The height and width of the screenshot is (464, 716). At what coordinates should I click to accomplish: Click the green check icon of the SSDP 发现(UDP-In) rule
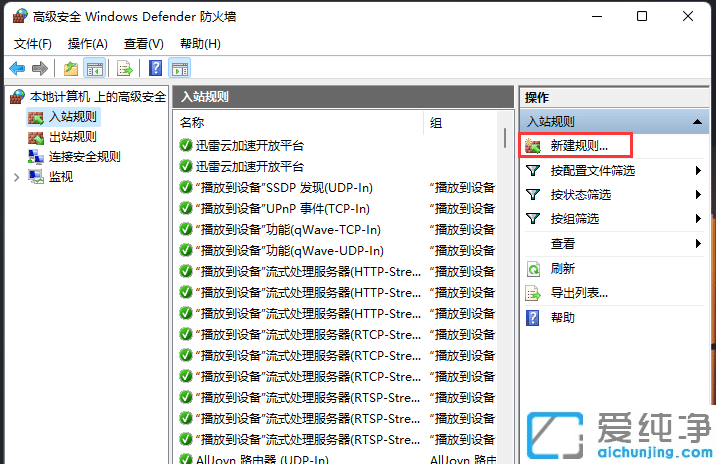click(186, 188)
